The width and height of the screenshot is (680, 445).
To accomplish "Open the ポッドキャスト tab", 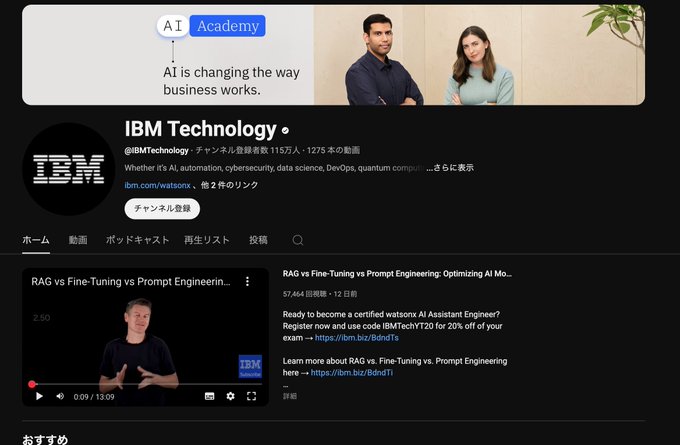I will click(x=137, y=240).
